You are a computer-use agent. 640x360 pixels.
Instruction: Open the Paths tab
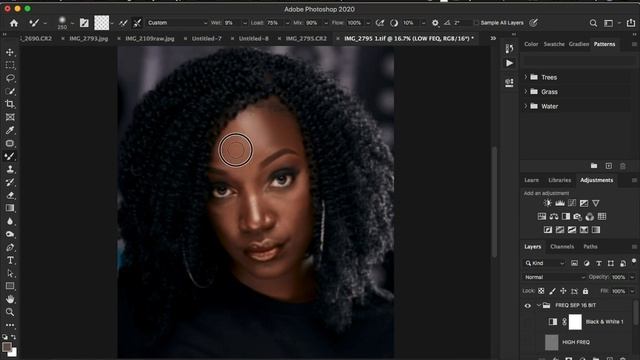click(x=590, y=247)
